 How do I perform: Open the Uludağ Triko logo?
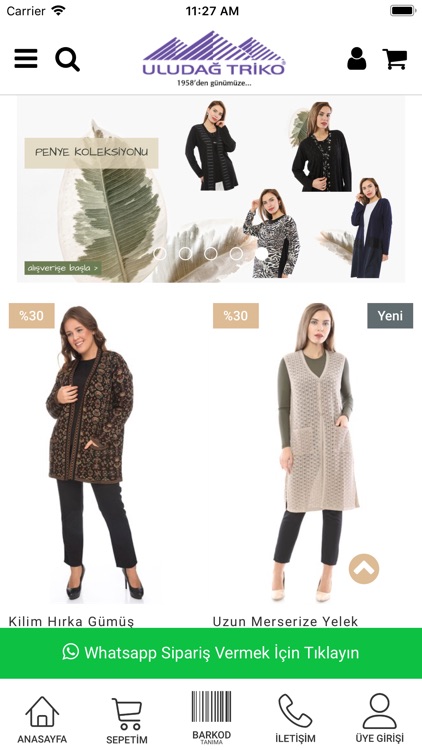coord(213,59)
